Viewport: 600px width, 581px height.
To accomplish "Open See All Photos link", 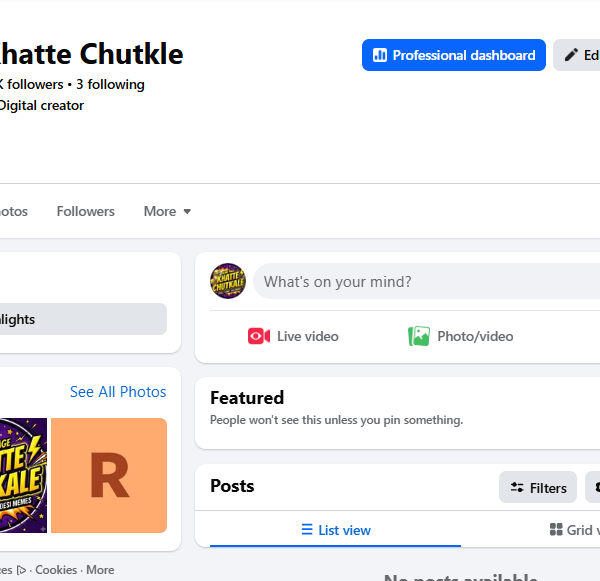I will pos(118,392).
